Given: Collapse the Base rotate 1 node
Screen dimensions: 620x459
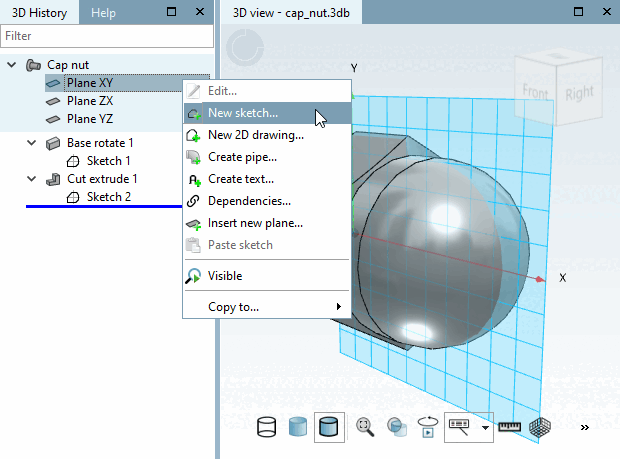Looking at the screenshot, I should 32,143.
